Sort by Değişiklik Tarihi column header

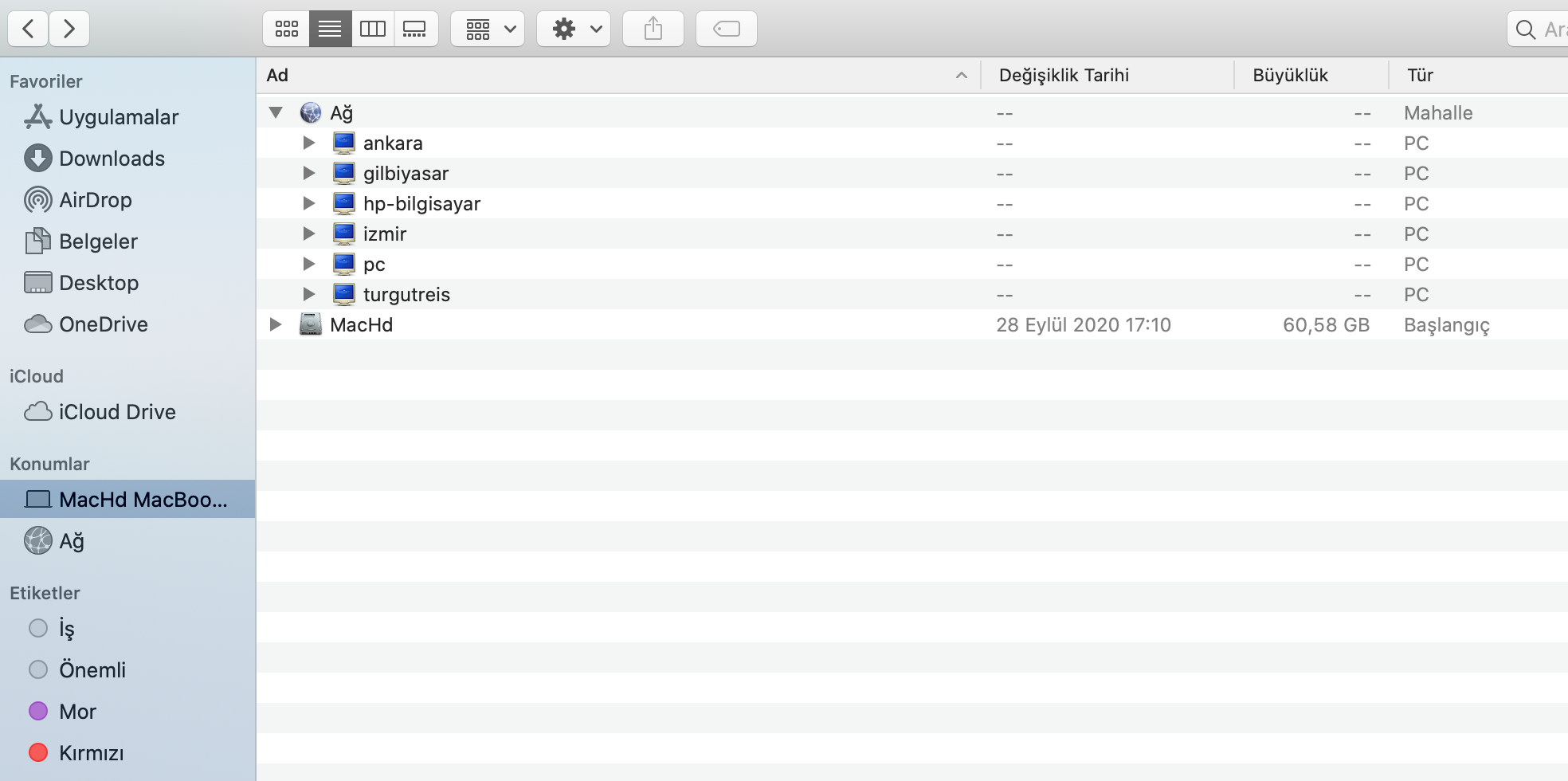(1107, 76)
